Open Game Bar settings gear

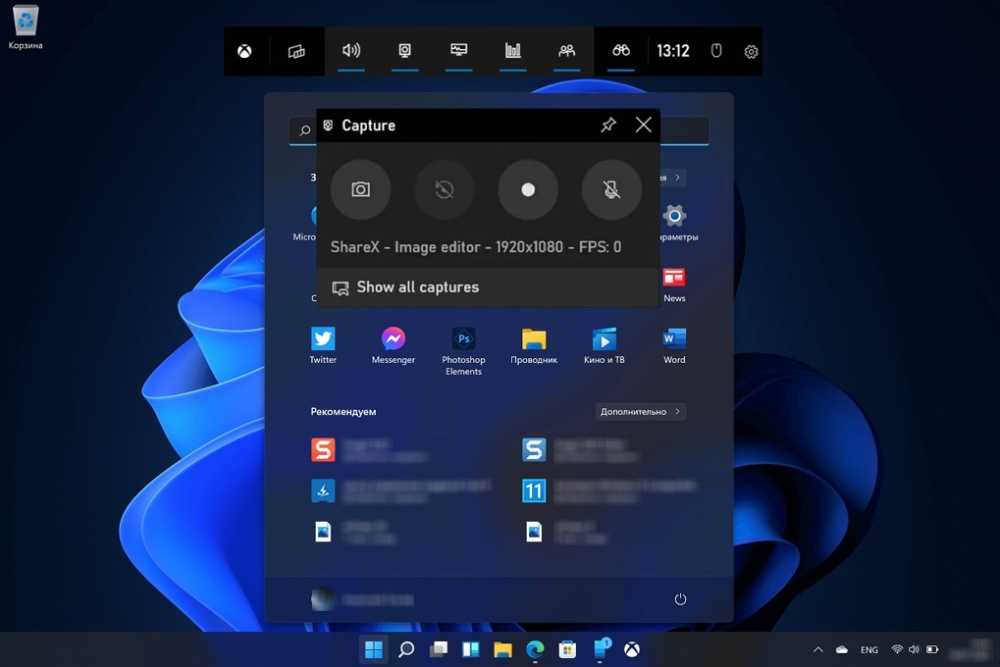tap(751, 52)
